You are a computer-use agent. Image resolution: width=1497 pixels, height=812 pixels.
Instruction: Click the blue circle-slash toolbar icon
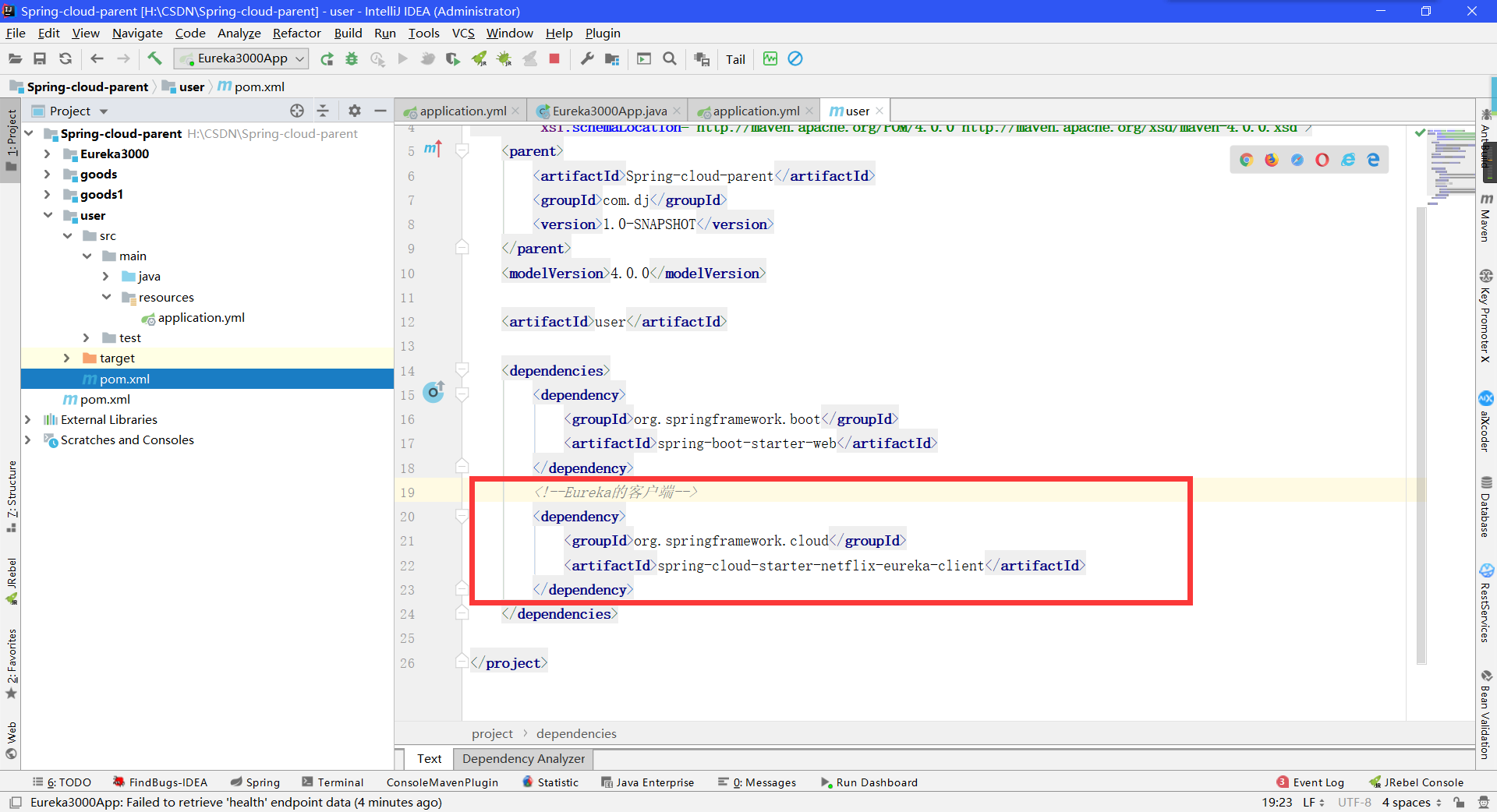click(795, 58)
